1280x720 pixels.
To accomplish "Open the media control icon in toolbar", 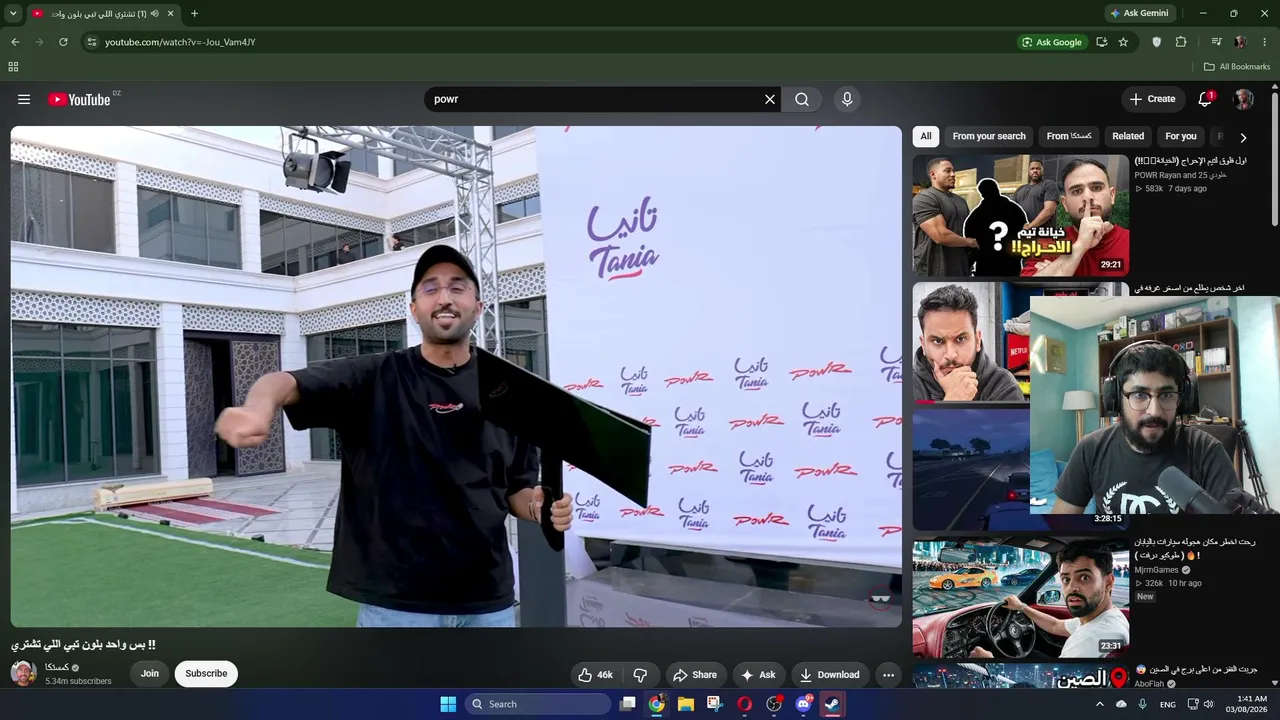I will [1216, 42].
